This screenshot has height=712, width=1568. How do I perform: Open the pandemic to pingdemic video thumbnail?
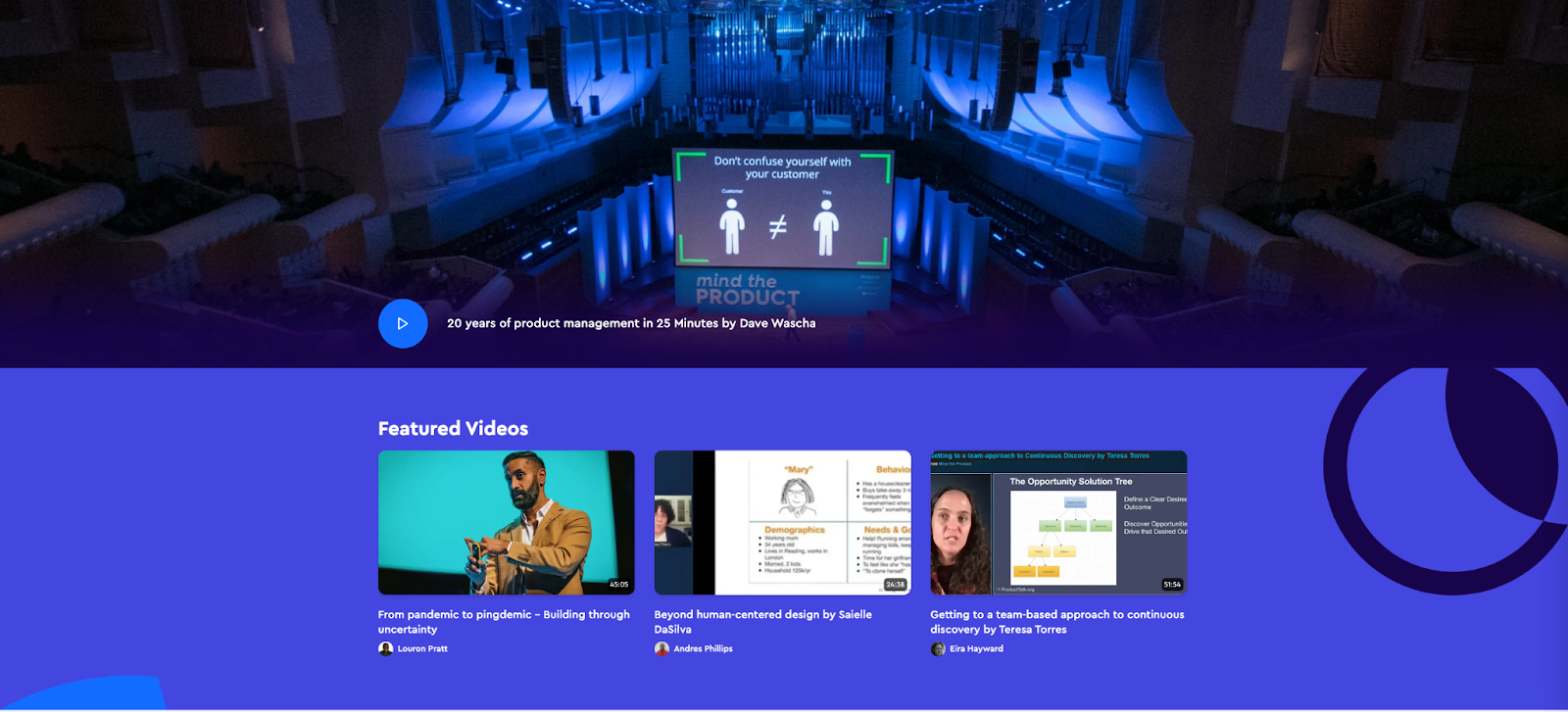point(506,522)
